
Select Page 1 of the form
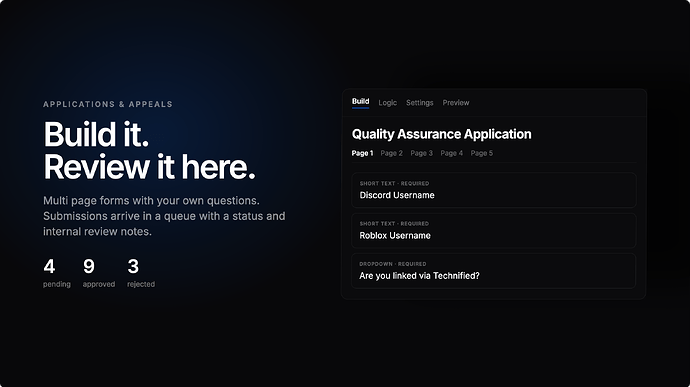362,153
